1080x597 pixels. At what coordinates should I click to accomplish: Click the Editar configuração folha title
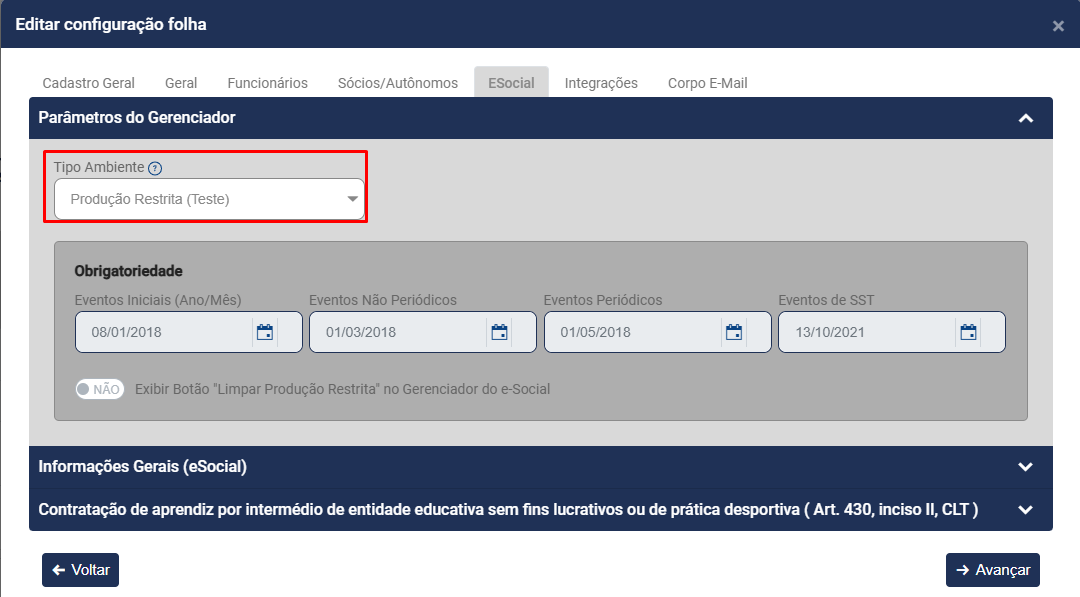[x=111, y=24]
